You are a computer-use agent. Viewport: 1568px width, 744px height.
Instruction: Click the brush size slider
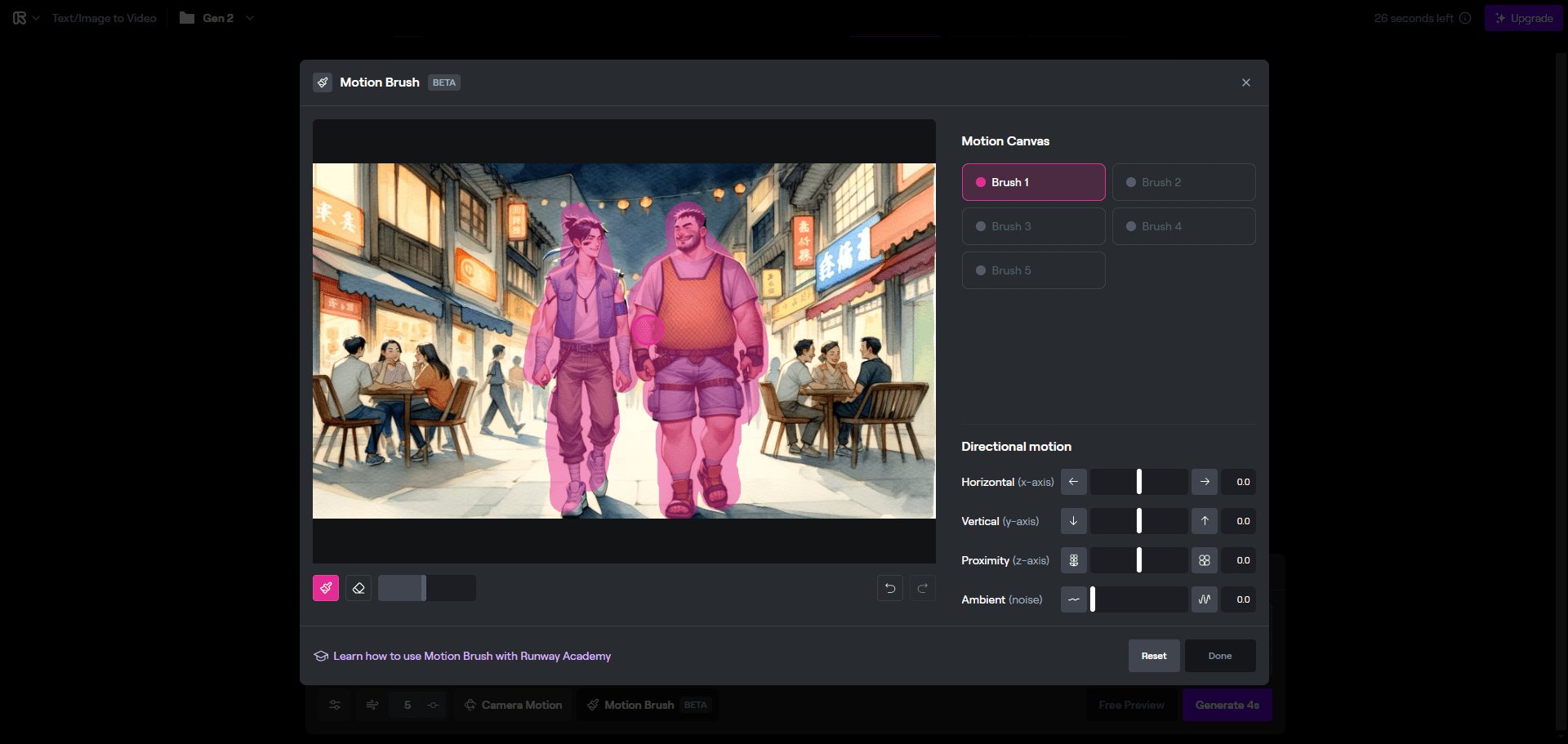(x=427, y=588)
